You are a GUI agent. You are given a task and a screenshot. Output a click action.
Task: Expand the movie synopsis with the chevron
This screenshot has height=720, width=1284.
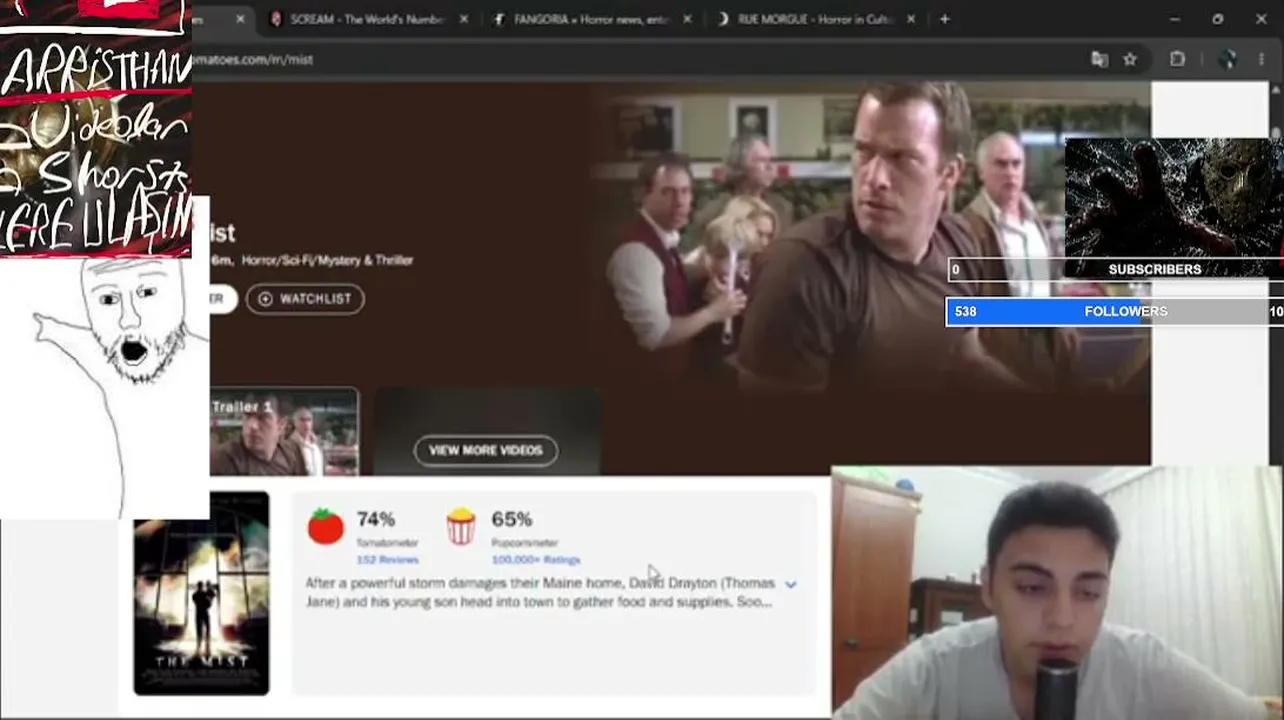tap(791, 584)
